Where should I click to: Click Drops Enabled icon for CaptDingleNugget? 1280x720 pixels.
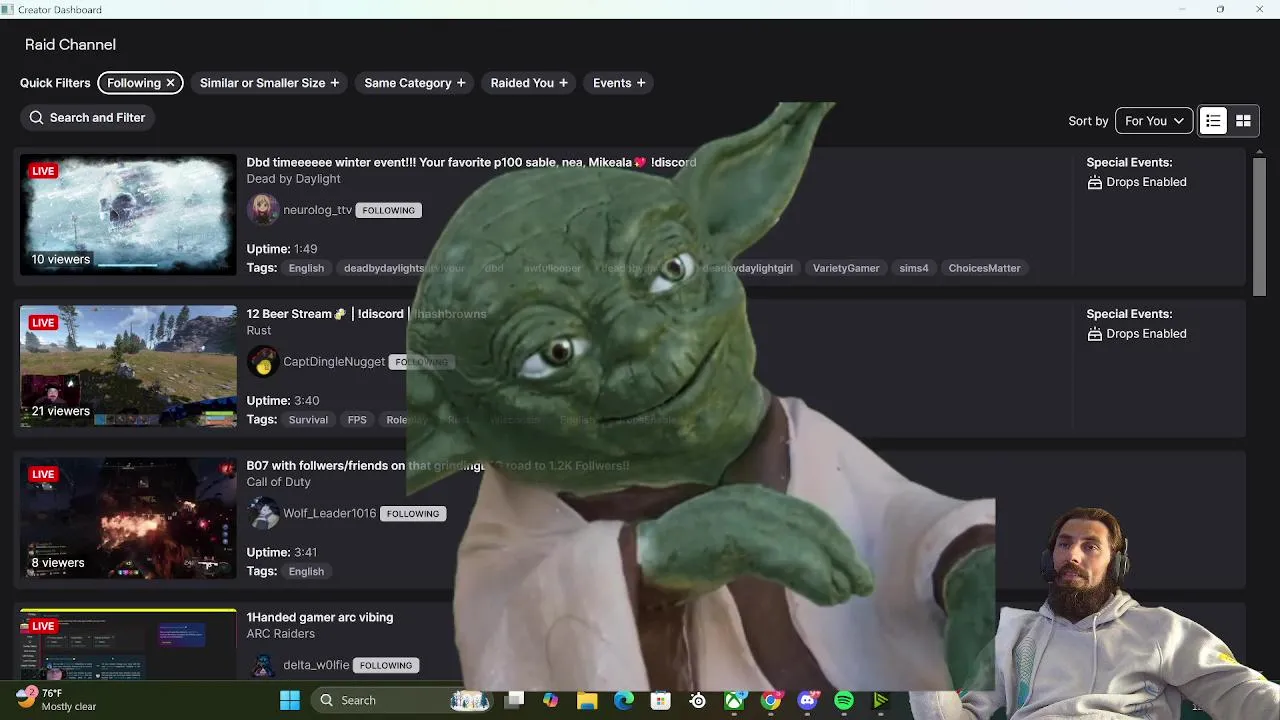(1094, 334)
